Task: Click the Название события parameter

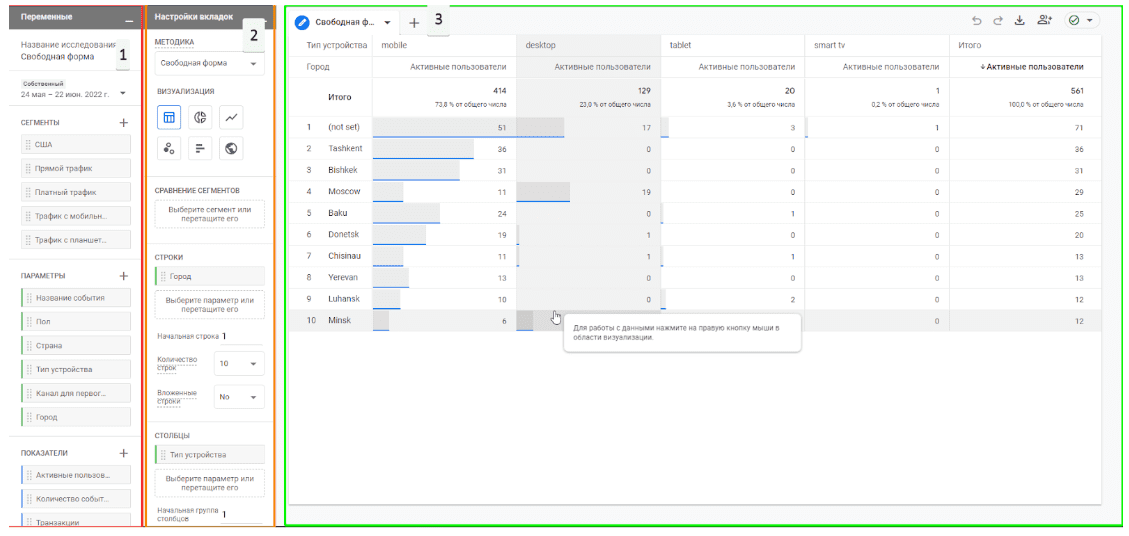Action: (76, 298)
